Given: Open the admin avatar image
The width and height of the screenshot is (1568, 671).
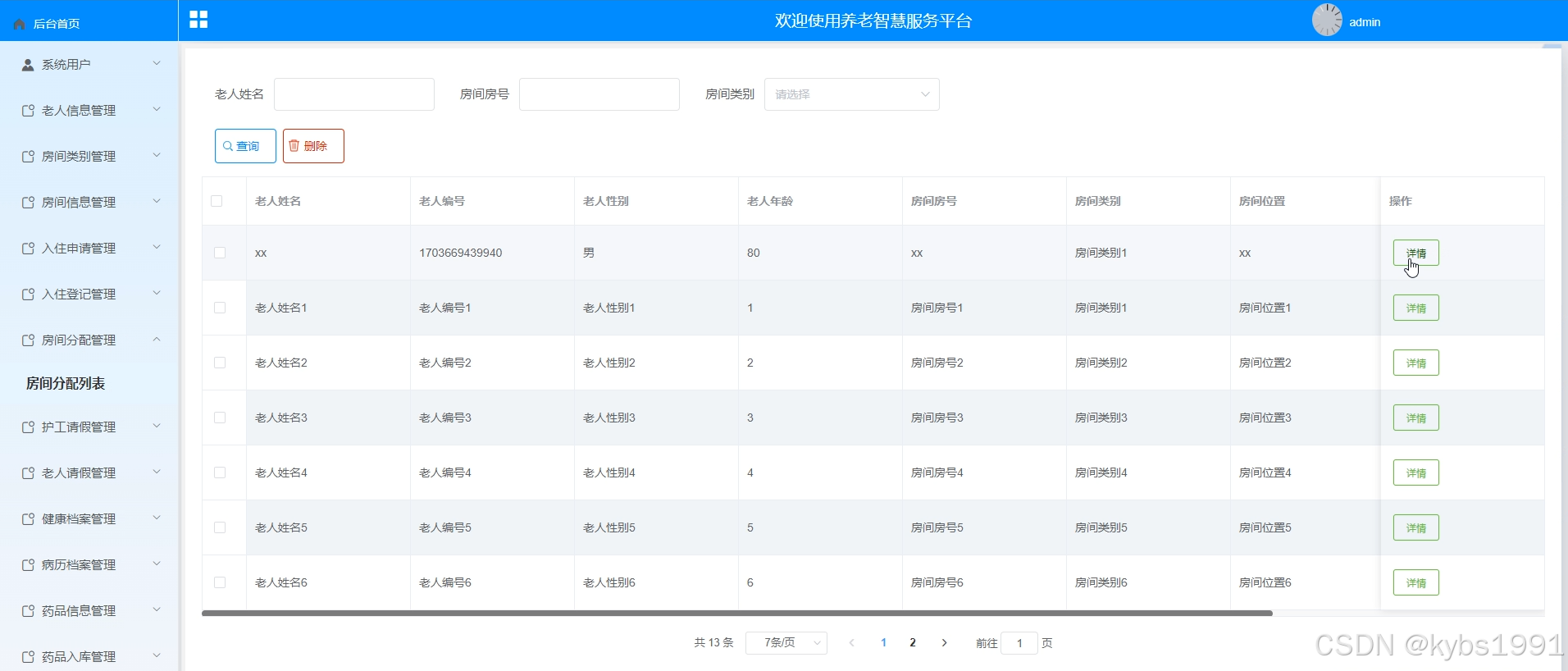Looking at the screenshot, I should [1327, 21].
